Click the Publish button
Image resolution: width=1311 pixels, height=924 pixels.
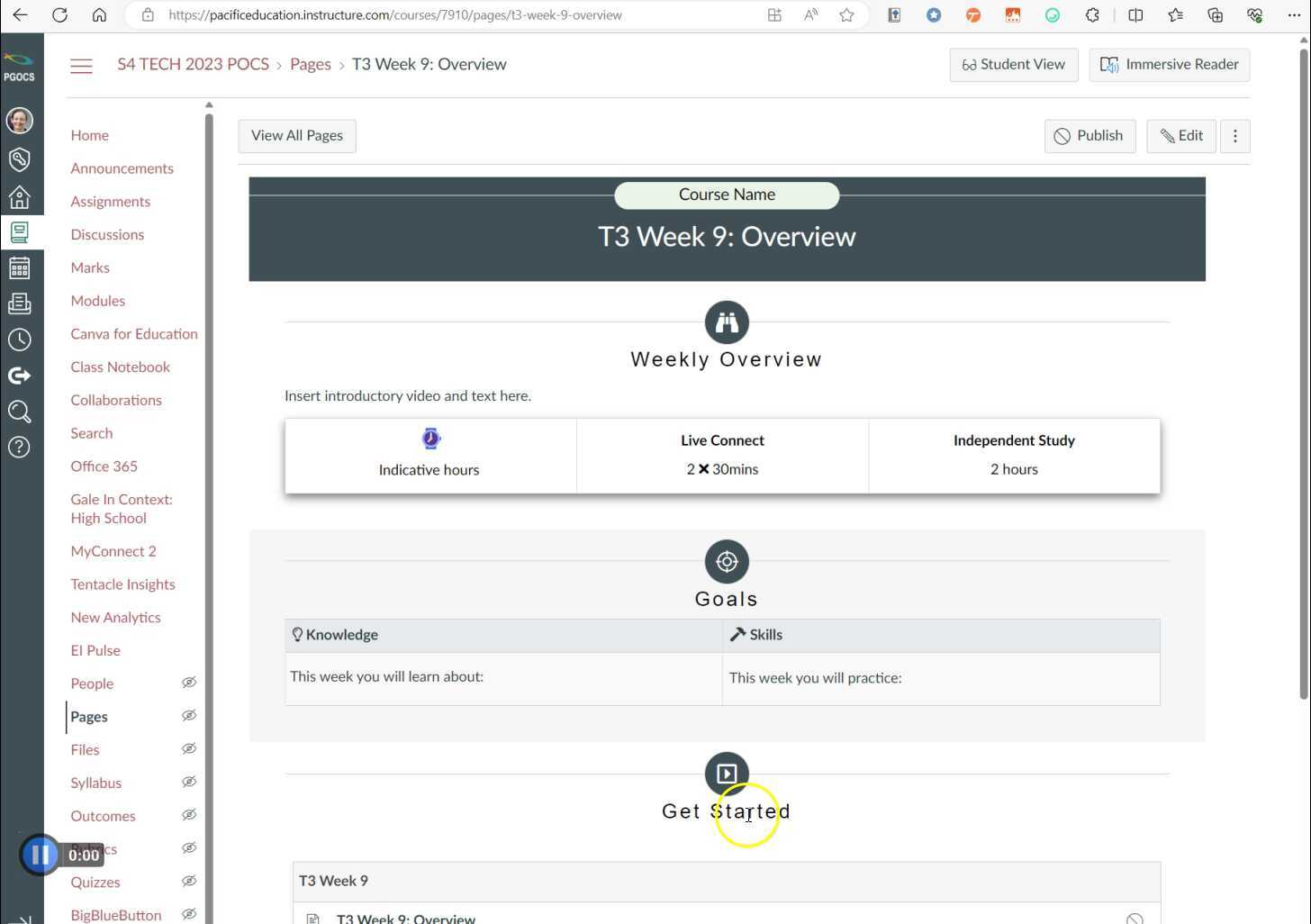point(1089,135)
